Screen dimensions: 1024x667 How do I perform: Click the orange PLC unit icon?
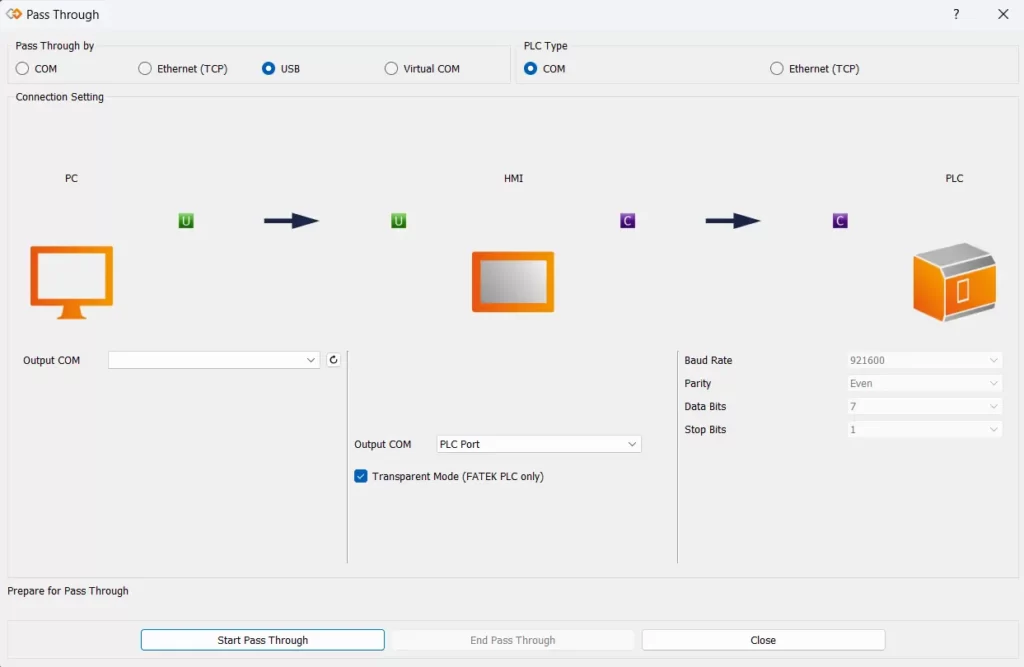click(x=954, y=282)
